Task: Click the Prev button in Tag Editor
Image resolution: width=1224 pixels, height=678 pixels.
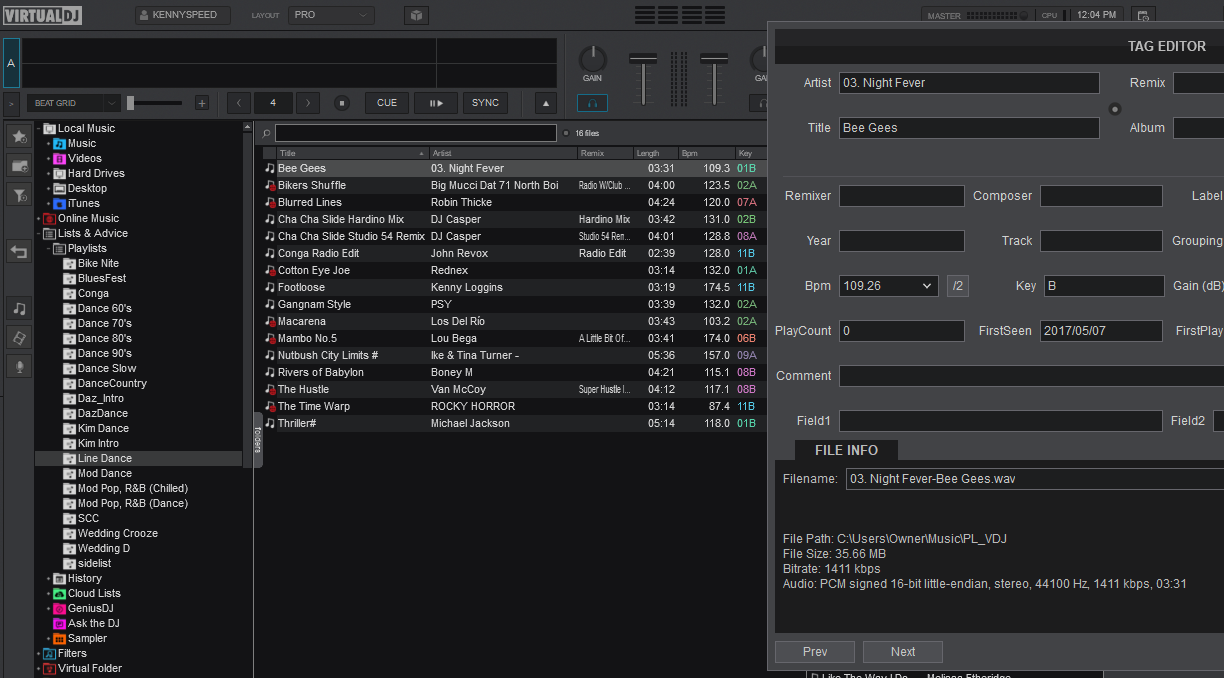Action: pos(815,652)
